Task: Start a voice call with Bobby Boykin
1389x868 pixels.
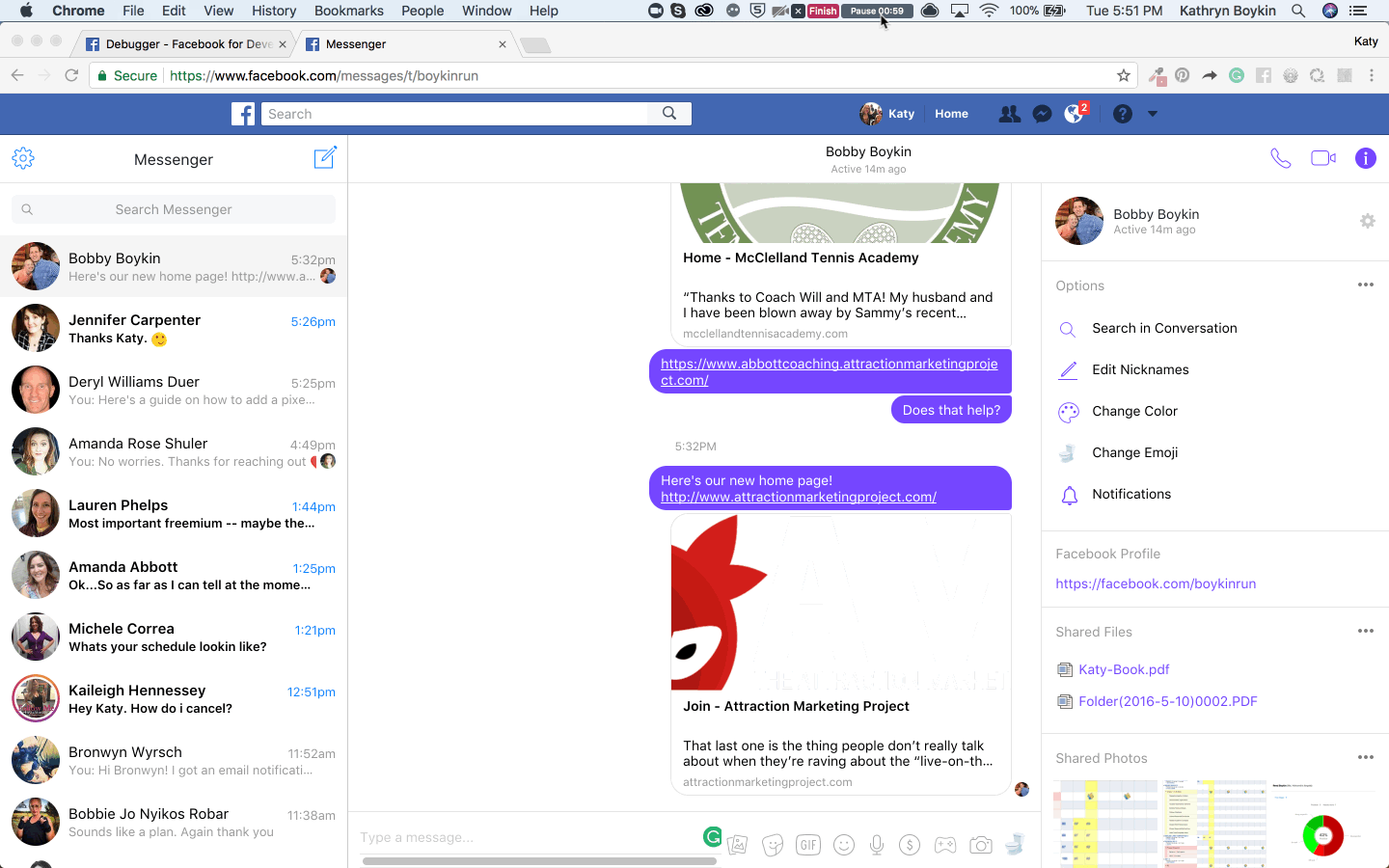Action: (x=1280, y=158)
